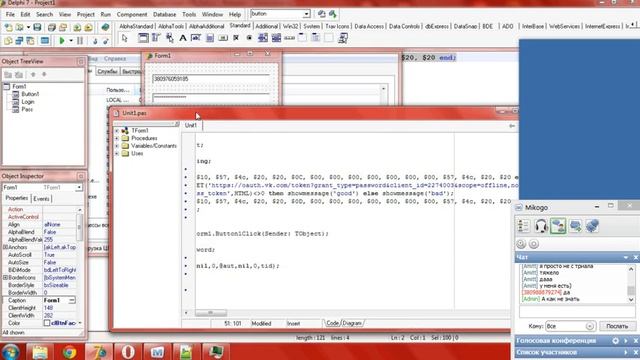The image size is (640, 360).
Task: Click the Help book icon in toolbar
Action: click(x=105, y=27)
